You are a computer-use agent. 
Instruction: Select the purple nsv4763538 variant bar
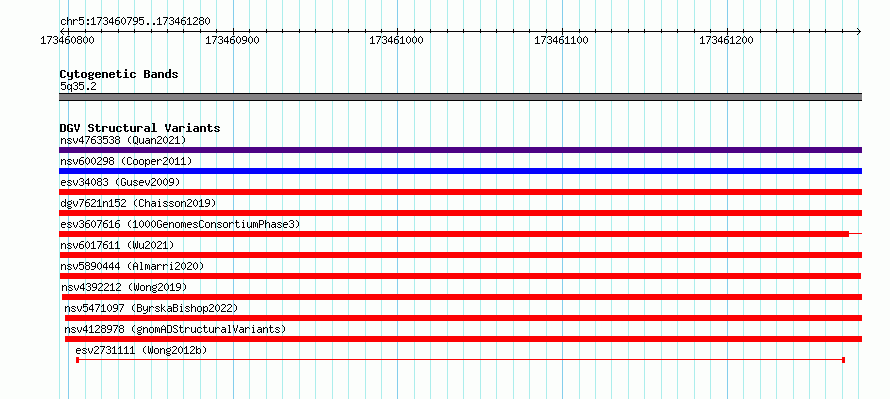point(460,150)
